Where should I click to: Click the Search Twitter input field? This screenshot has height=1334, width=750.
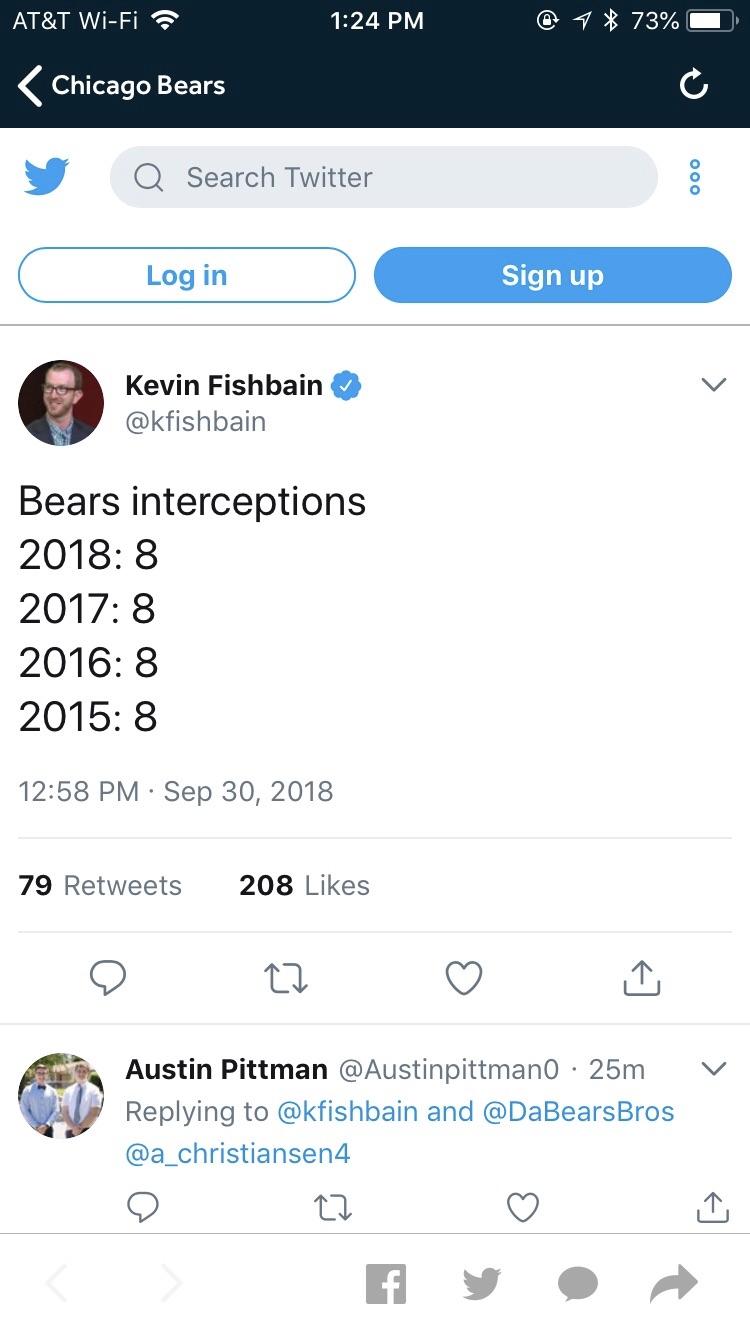(383, 176)
